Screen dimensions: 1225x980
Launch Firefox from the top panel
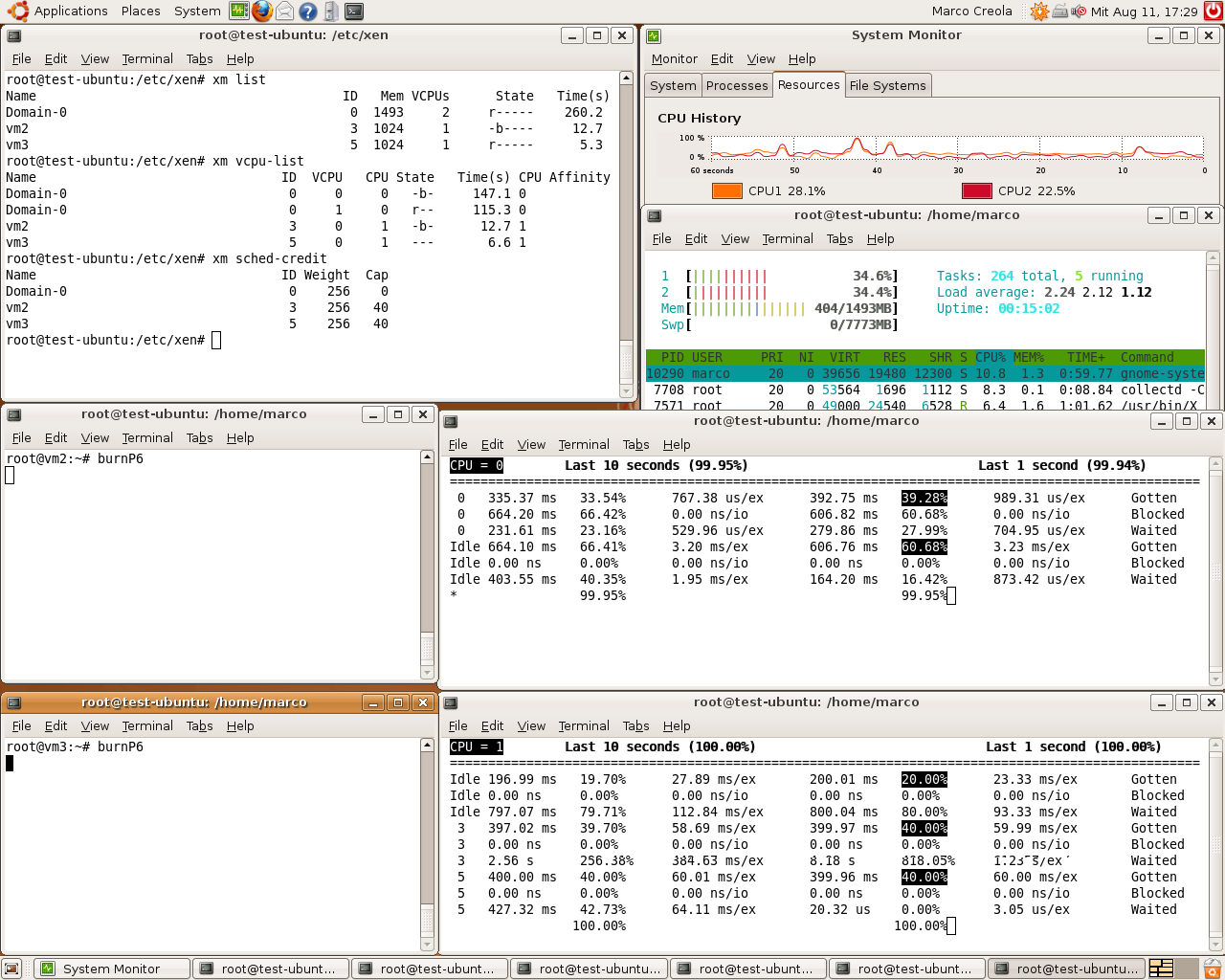pyautogui.click(x=262, y=11)
